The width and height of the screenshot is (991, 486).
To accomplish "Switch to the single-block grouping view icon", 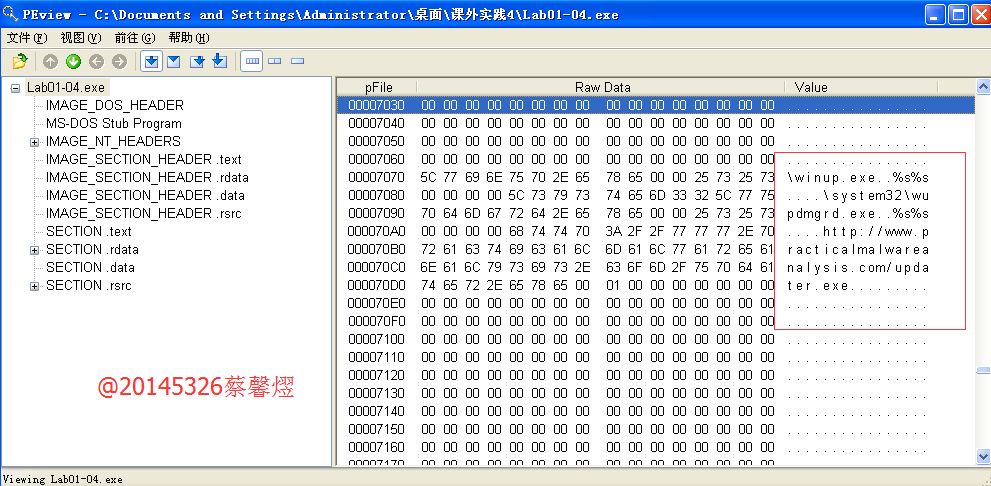I will [297, 62].
